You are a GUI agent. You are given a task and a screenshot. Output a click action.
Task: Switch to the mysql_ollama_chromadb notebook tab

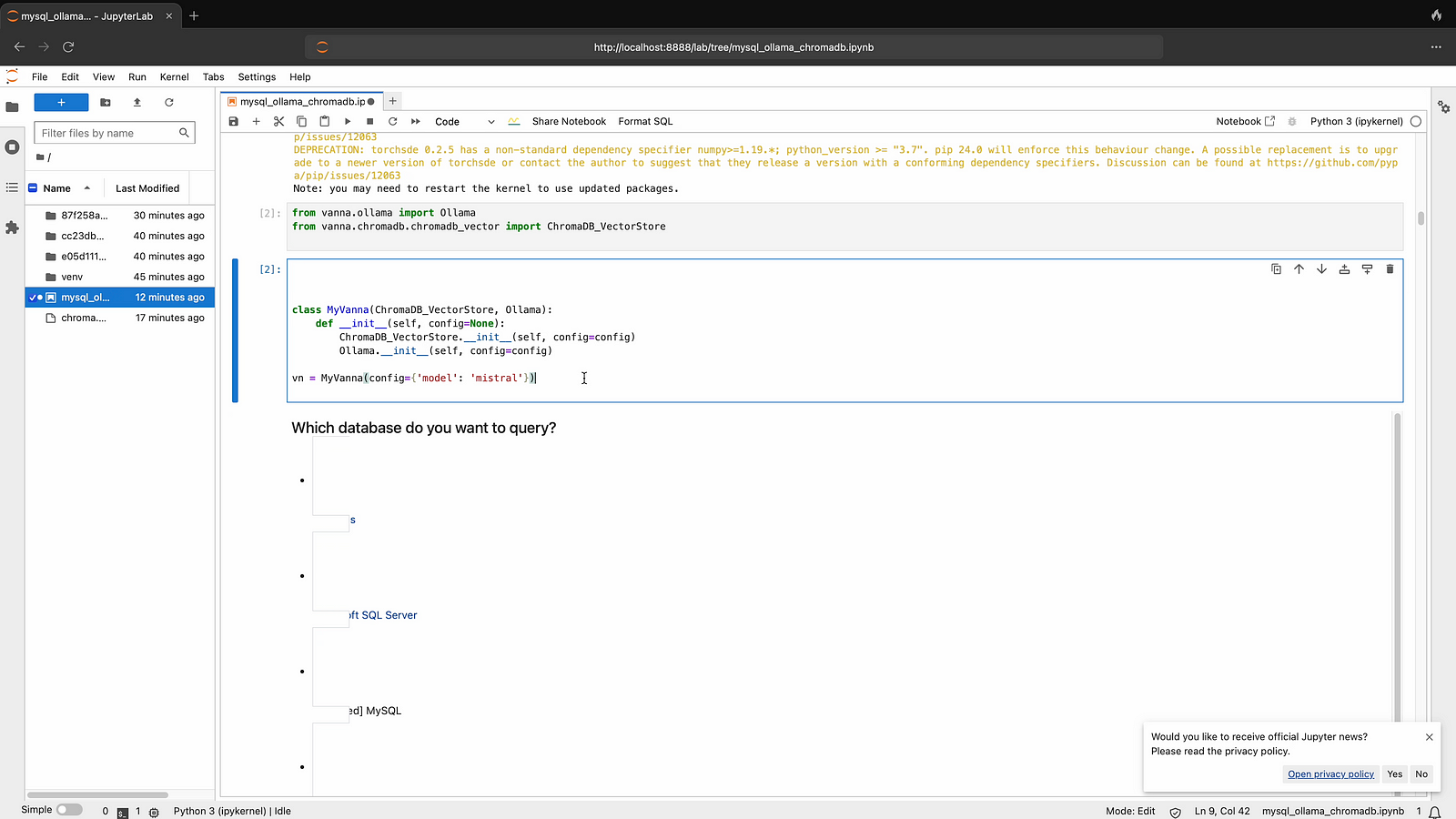302,102
